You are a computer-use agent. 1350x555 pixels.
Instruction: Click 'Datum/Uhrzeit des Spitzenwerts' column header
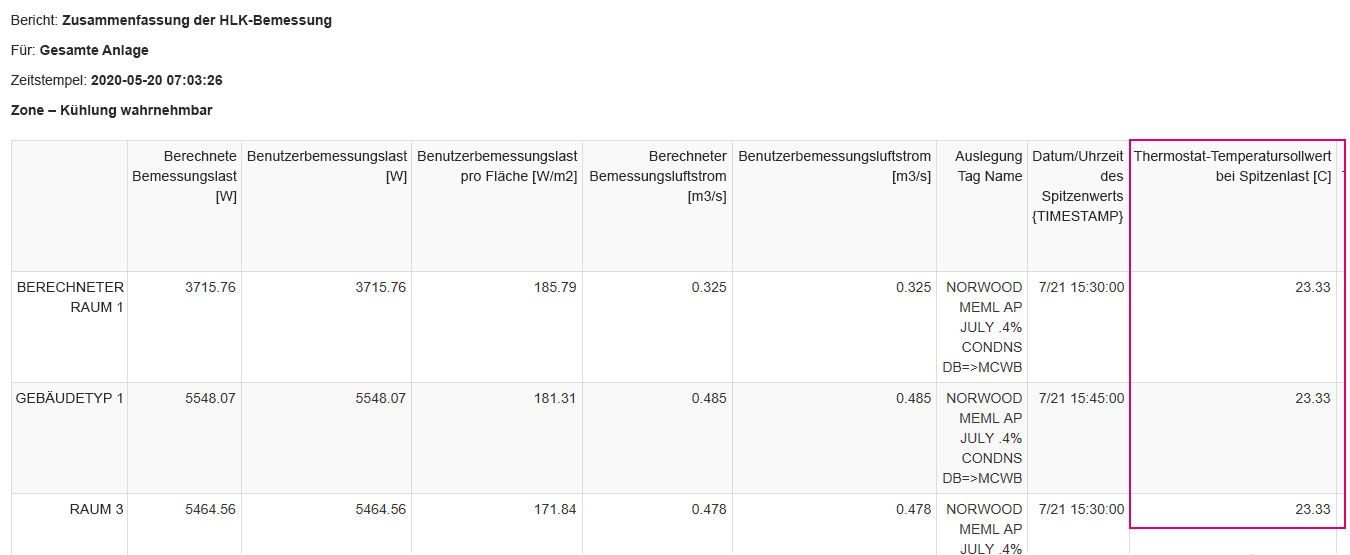(1077, 186)
